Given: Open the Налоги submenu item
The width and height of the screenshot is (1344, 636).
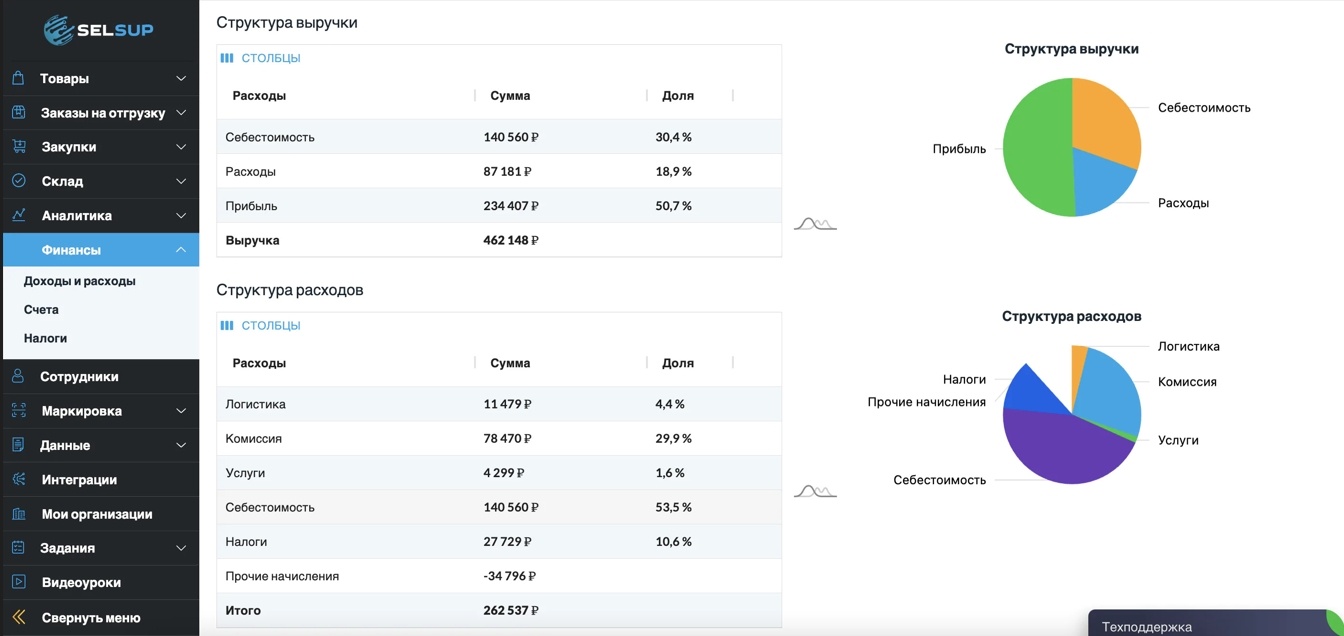Looking at the screenshot, I should (x=46, y=338).
